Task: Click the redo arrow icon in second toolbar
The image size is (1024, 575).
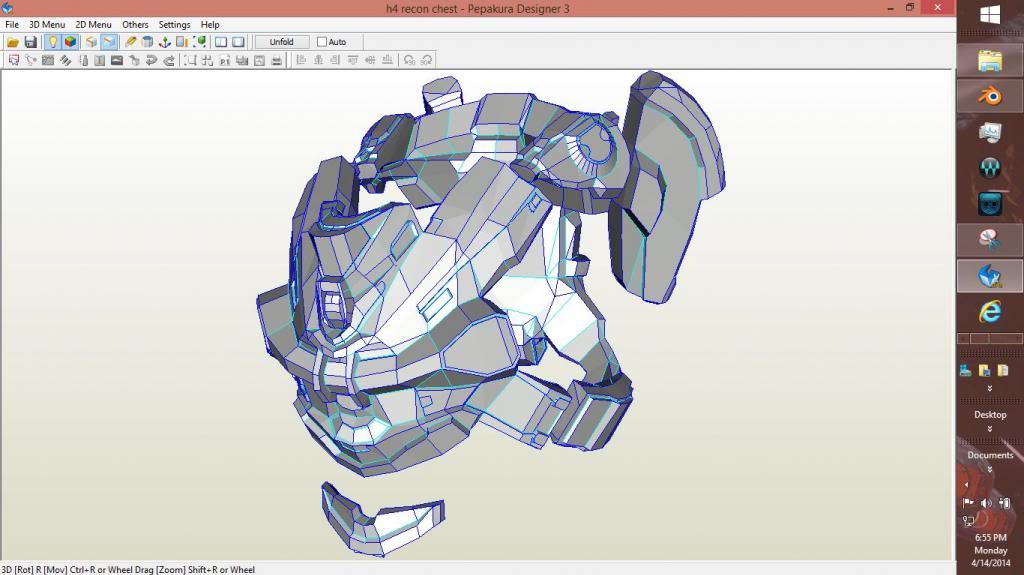Action: (169, 60)
